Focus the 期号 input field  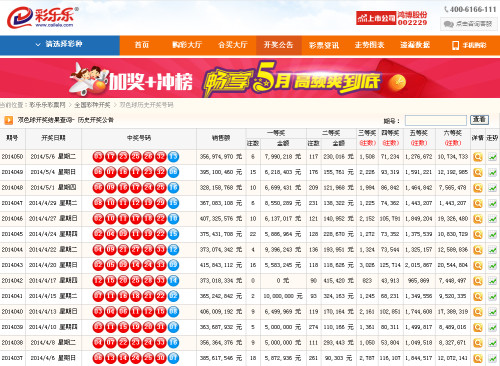pyautogui.click(x=436, y=120)
